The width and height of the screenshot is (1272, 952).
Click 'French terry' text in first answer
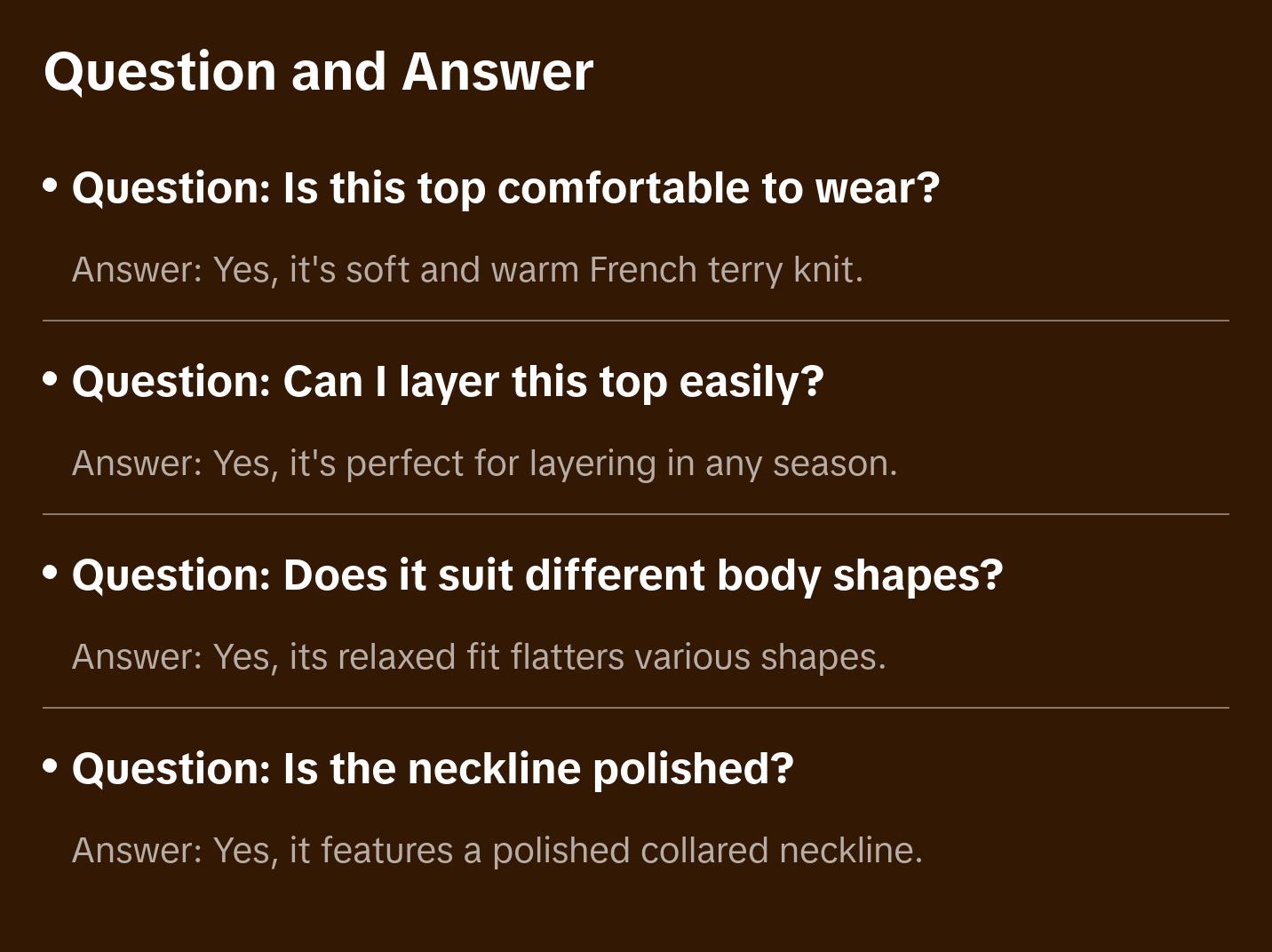[x=686, y=270]
